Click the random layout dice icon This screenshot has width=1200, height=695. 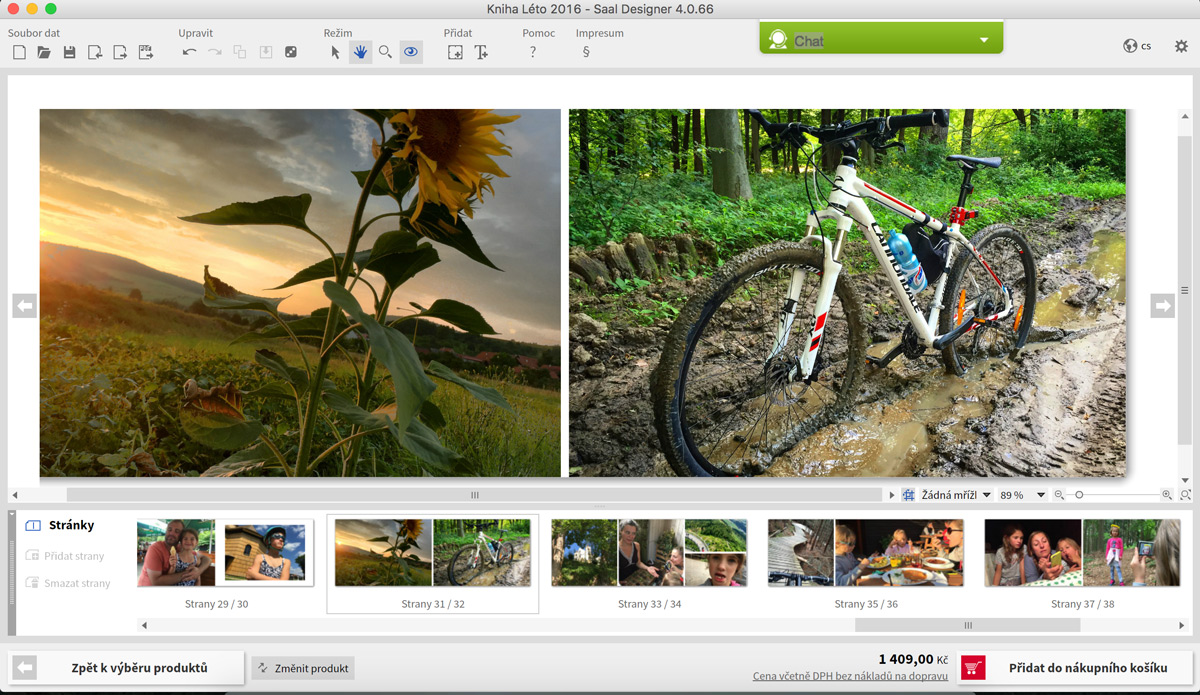coord(291,52)
